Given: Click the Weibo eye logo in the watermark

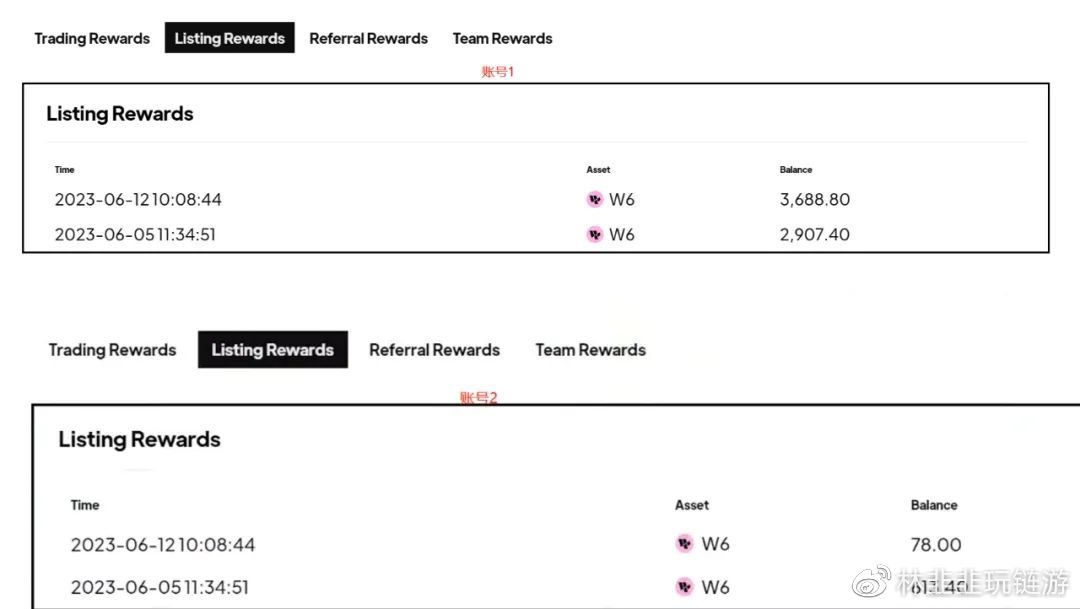Looking at the screenshot, I should pyautogui.click(x=871, y=581).
